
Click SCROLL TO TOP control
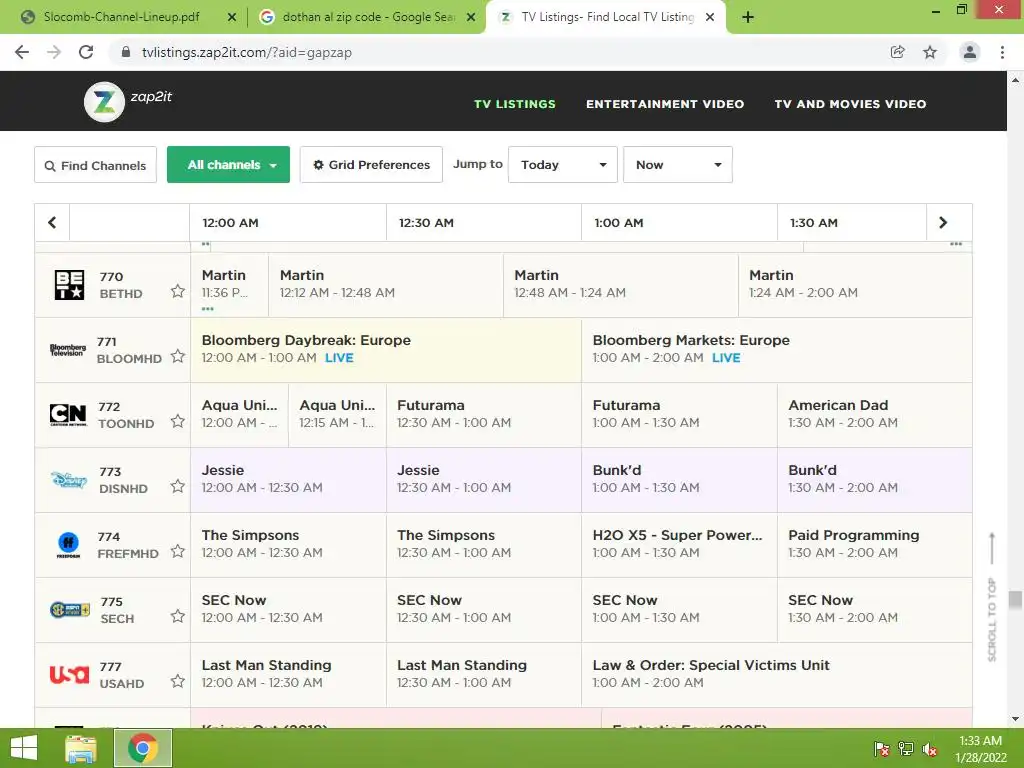coord(992,597)
